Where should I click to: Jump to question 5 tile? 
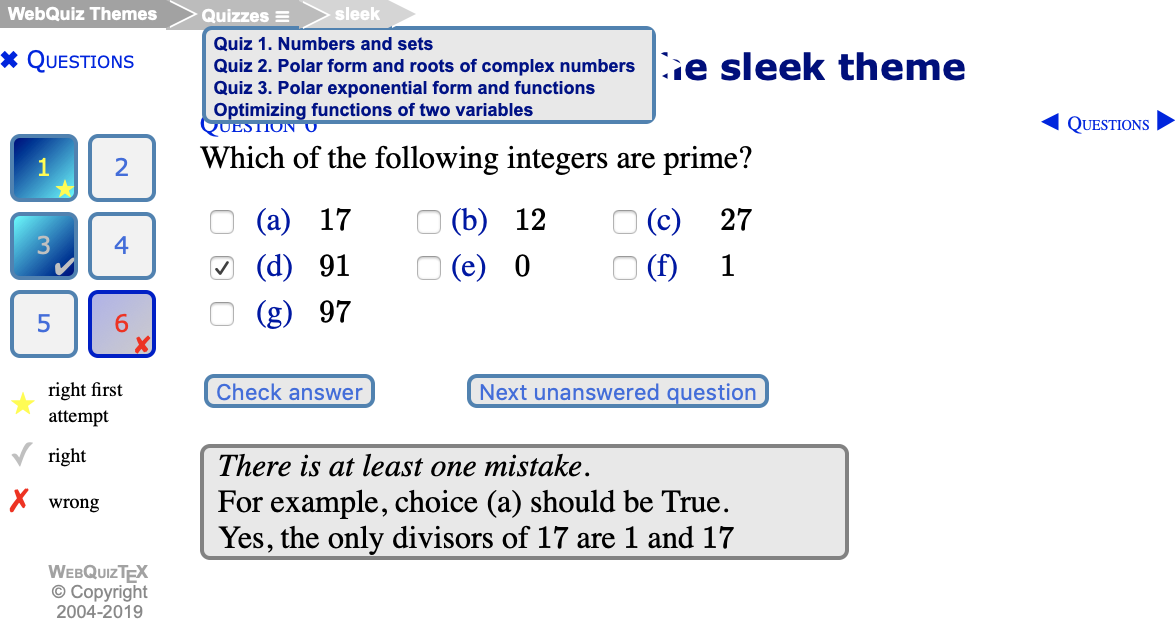point(44,324)
